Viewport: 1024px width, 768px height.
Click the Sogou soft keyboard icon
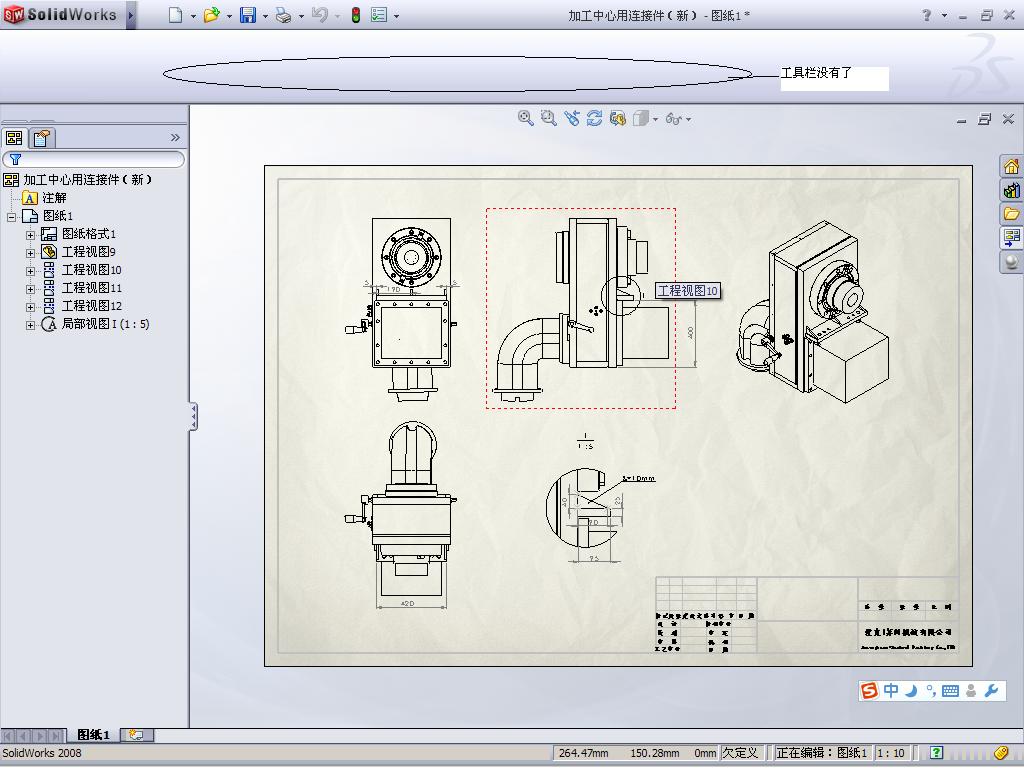(951, 691)
